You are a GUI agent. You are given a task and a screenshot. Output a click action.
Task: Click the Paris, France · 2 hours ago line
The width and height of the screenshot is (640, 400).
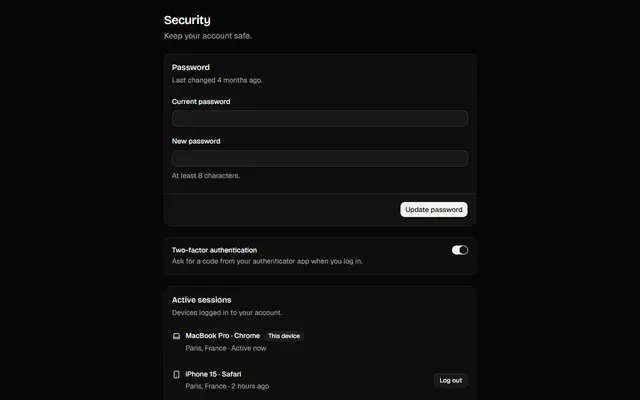click(227, 386)
